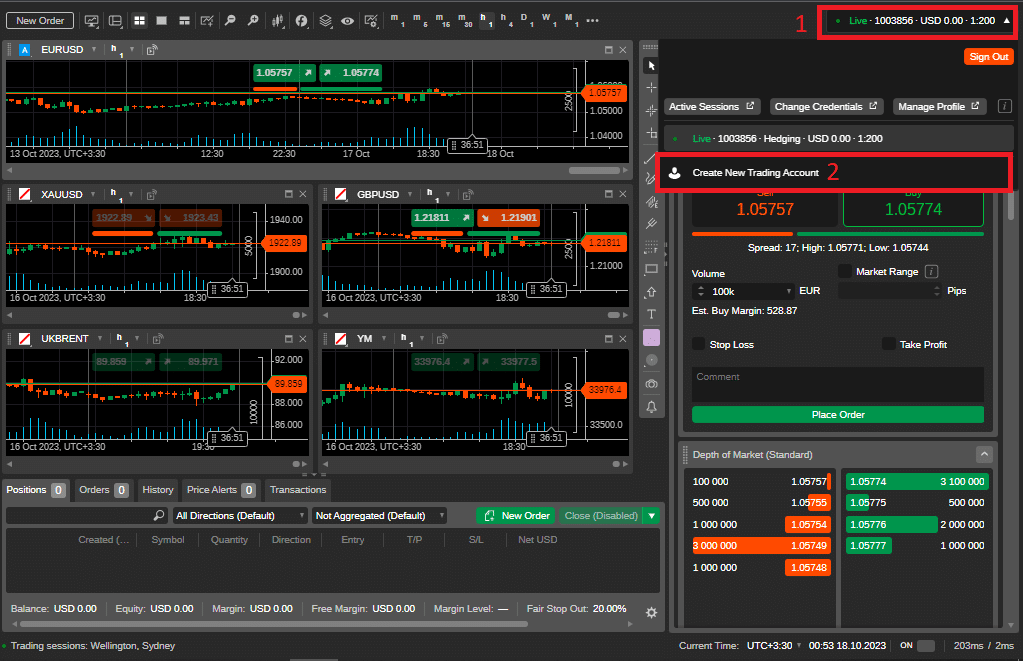Zoom in the chart

(x=253, y=21)
